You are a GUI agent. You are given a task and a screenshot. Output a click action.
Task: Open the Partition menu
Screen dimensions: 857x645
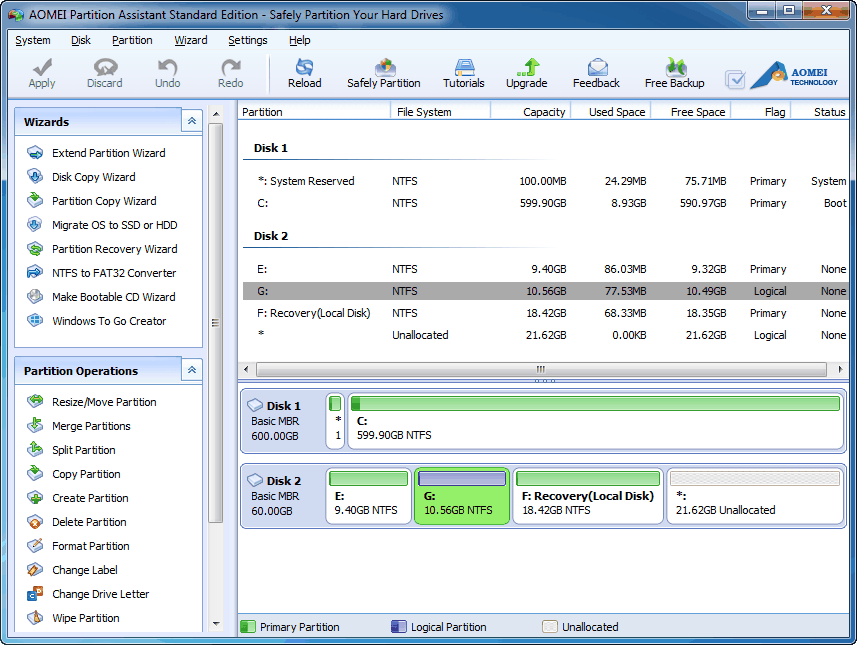(132, 40)
